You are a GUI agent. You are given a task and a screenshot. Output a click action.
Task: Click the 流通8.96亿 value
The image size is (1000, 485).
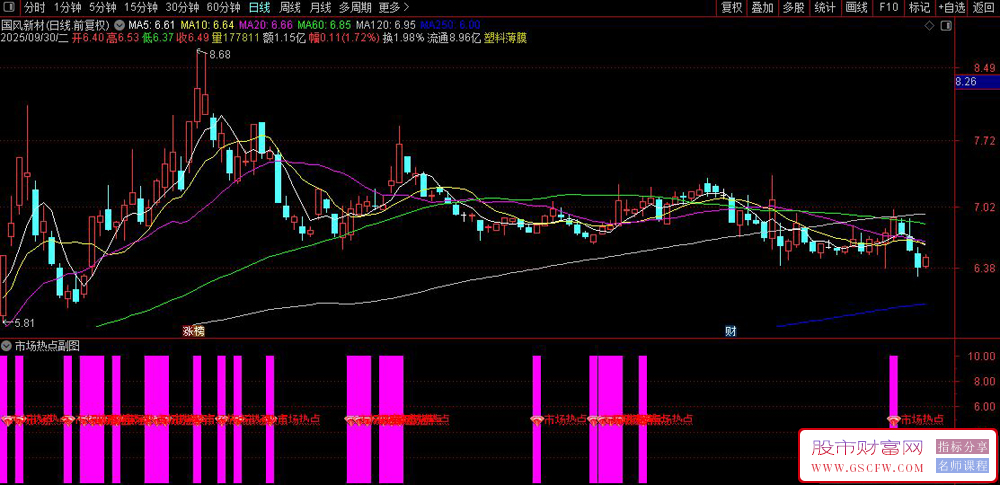tap(453, 38)
